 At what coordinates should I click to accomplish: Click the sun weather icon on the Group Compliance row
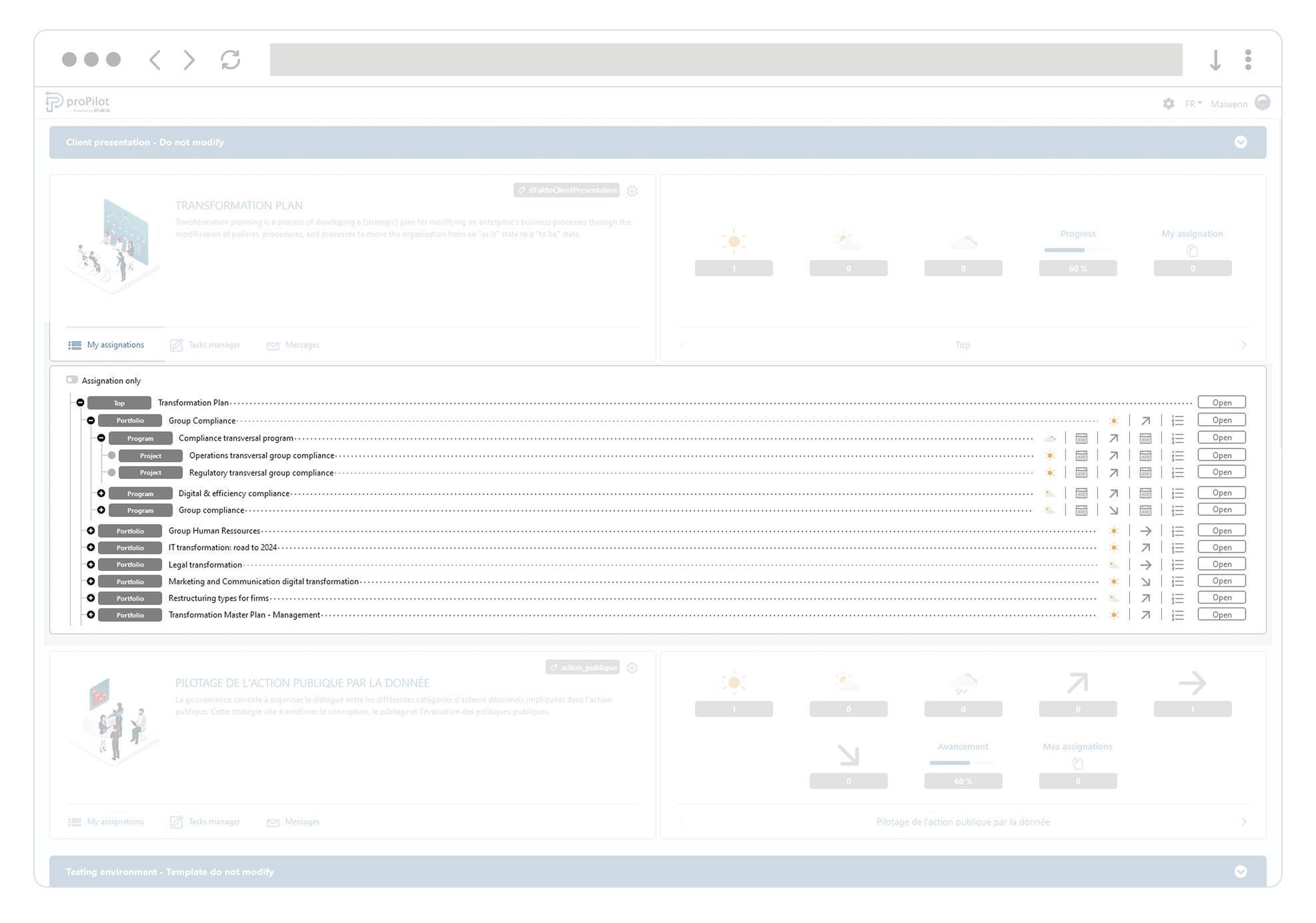(1114, 421)
